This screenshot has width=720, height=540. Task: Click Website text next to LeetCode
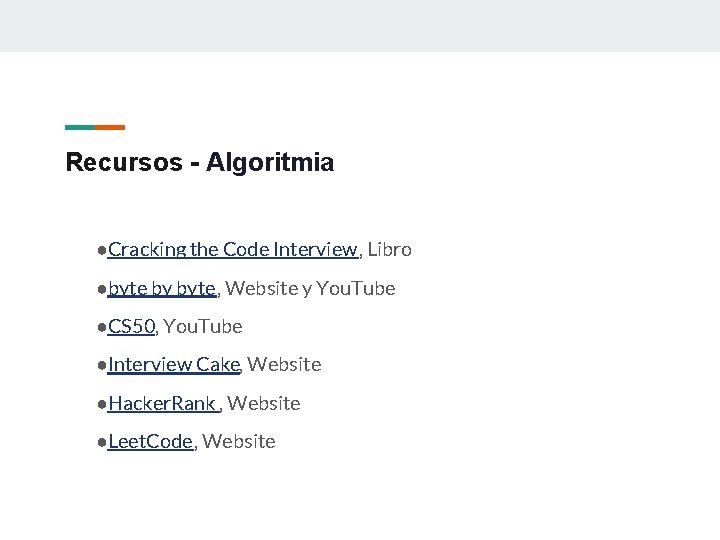pyautogui.click(x=239, y=441)
